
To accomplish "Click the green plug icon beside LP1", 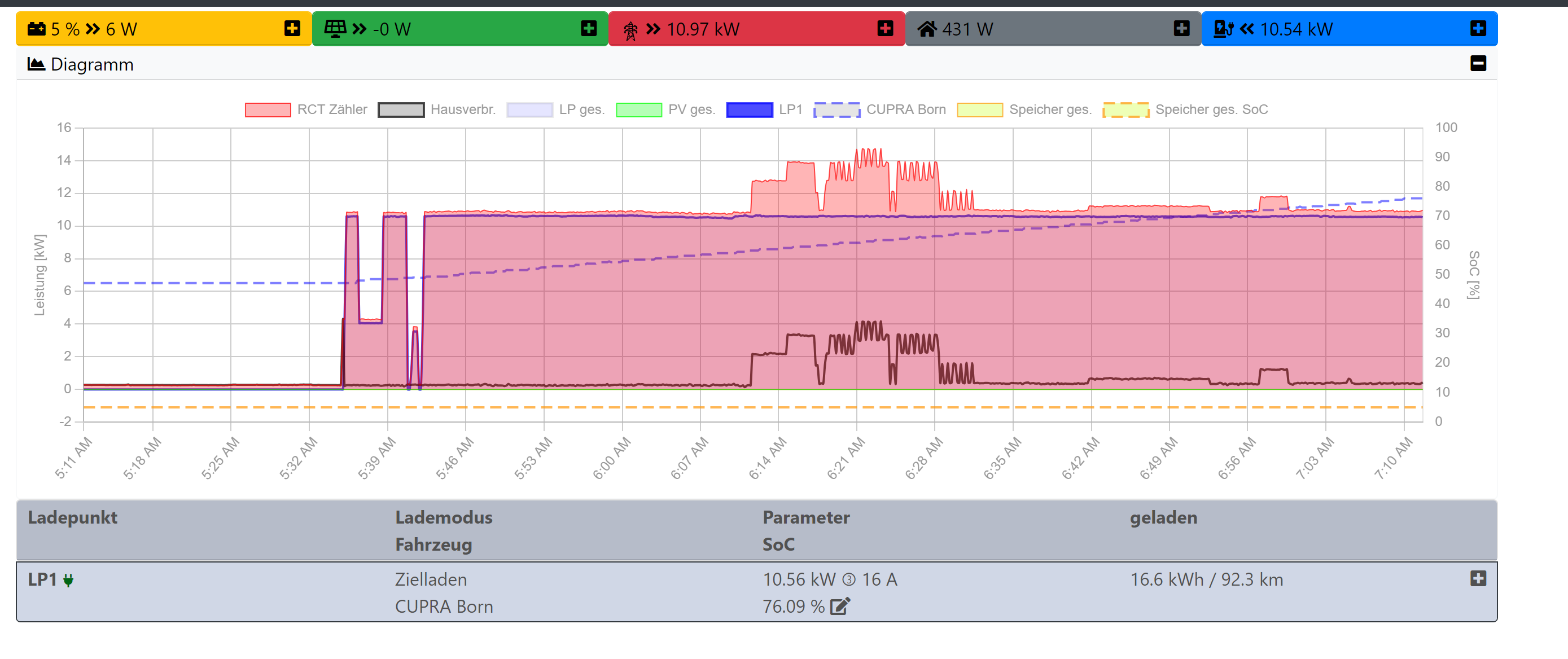I will click(68, 580).
